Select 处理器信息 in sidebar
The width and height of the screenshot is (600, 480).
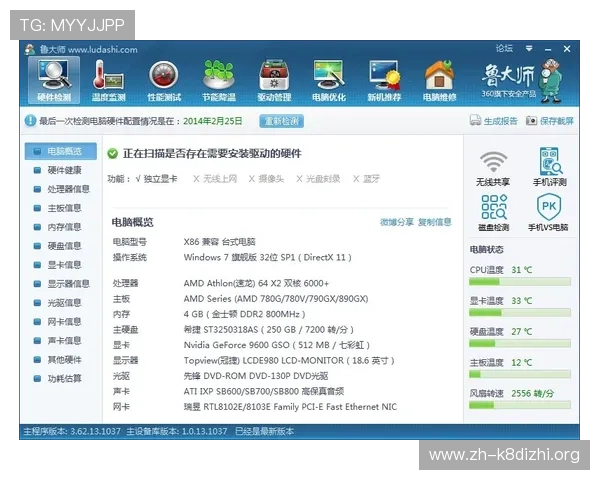pyautogui.click(x=60, y=189)
